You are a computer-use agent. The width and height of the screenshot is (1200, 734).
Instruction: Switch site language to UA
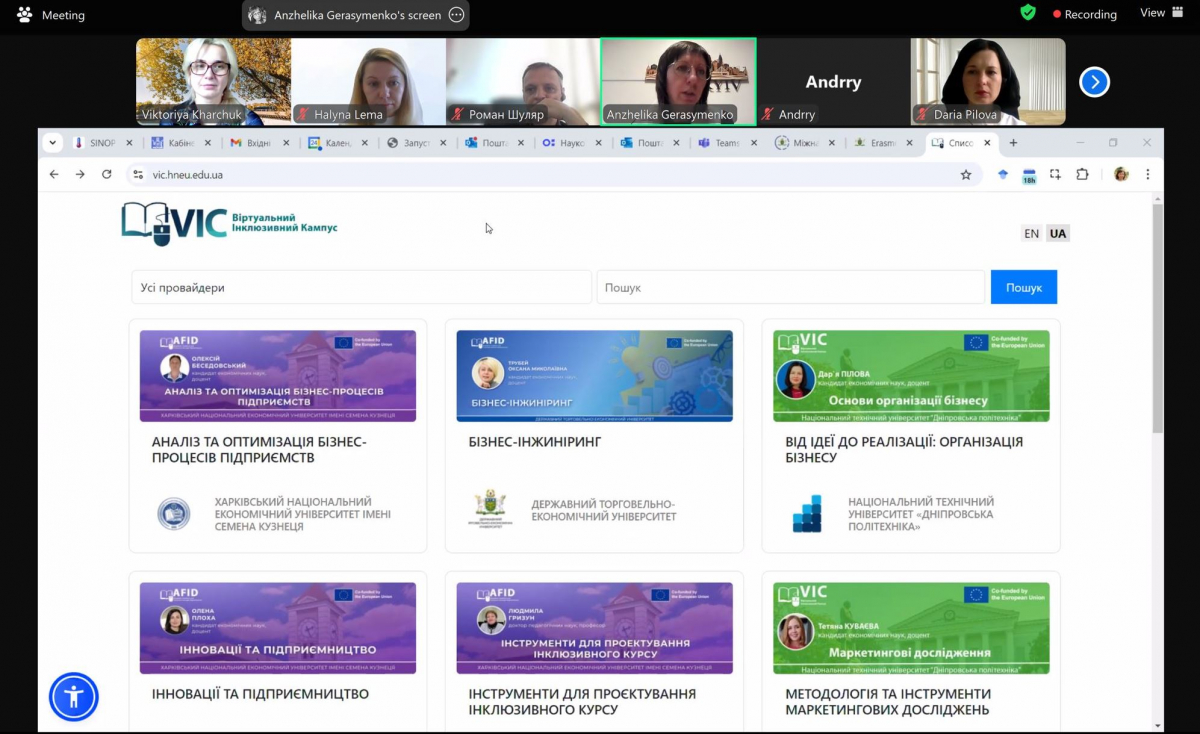click(x=1058, y=234)
